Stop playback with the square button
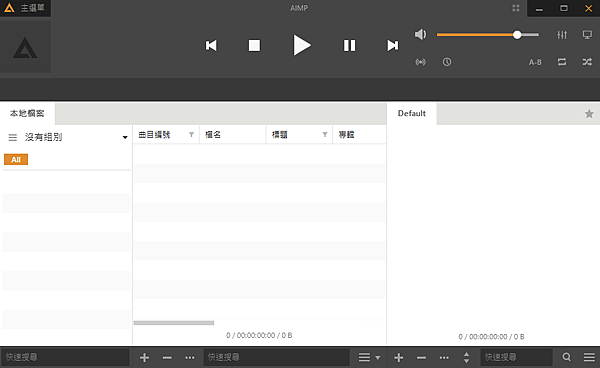The height and width of the screenshot is (368, 600). click(x=254, y=46)
